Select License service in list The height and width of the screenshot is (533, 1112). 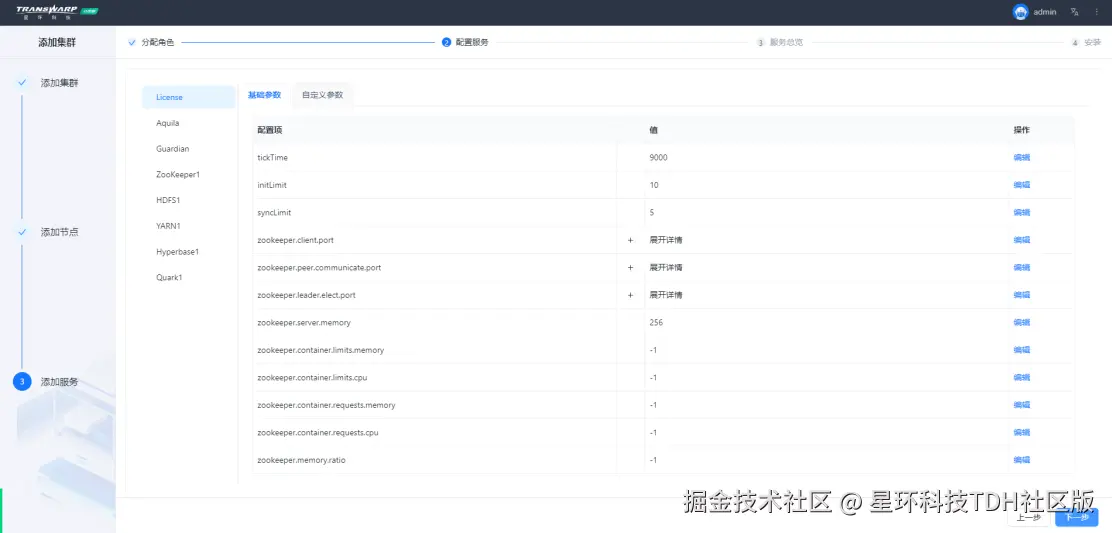click(189, 97)
